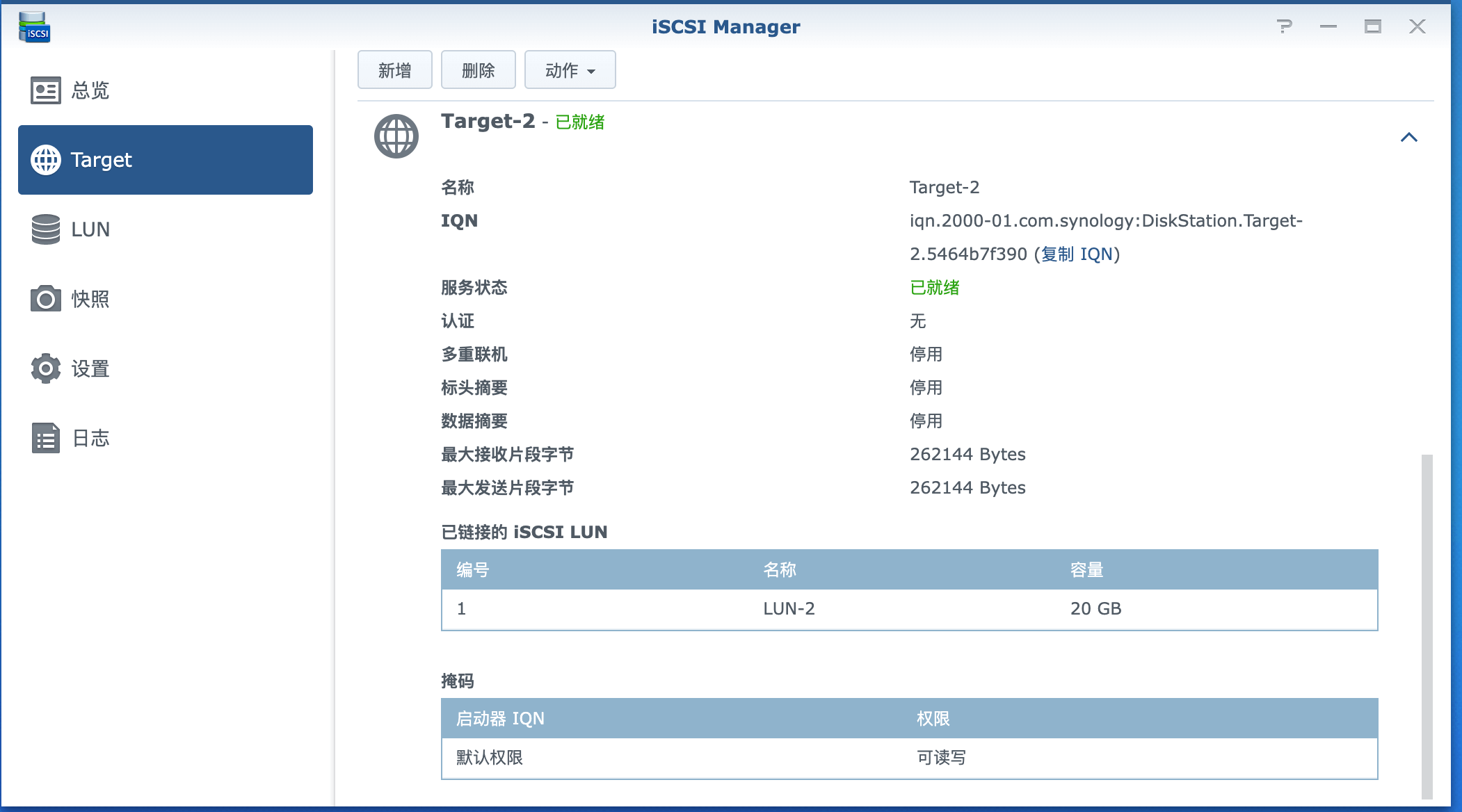Click the 复制 IQN copy link
Viewport: 1462px width, 812px height.
click(1077, 254)
